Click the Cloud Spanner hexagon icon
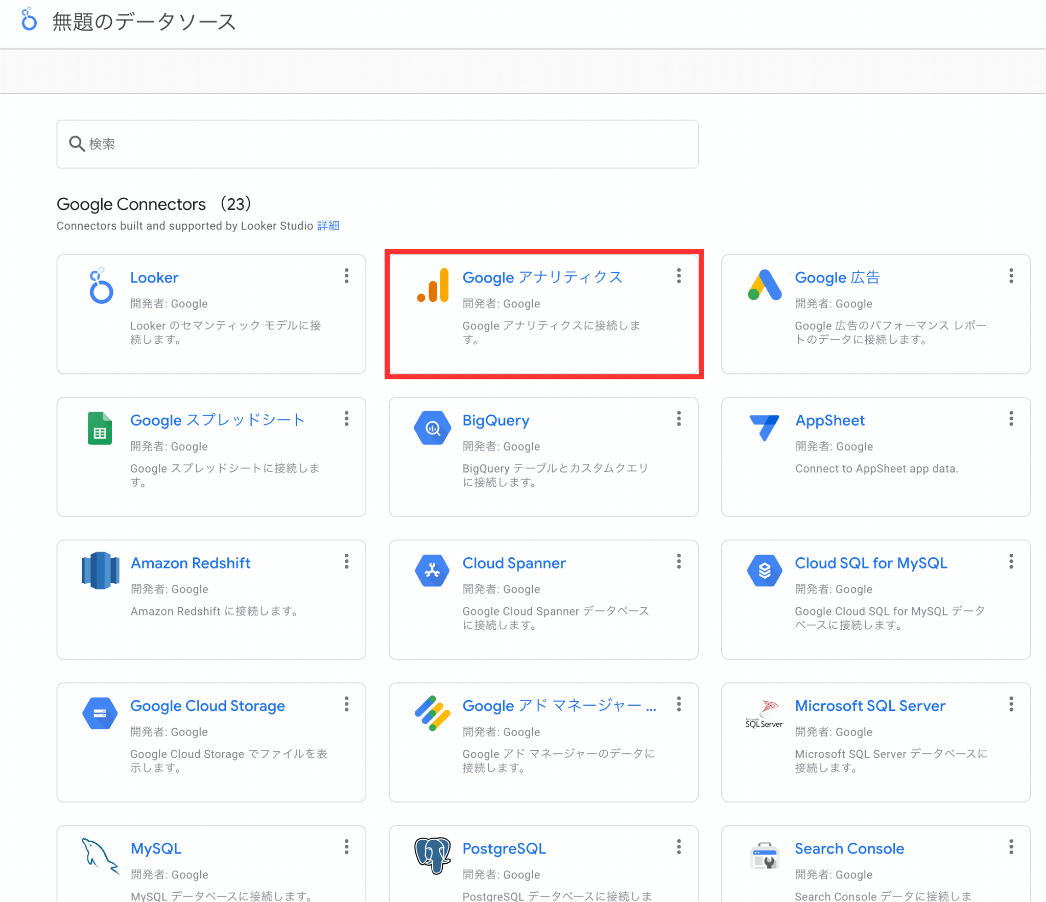Image resolution: width=1046 pixels, height=902 pixels. pos(432,571)
